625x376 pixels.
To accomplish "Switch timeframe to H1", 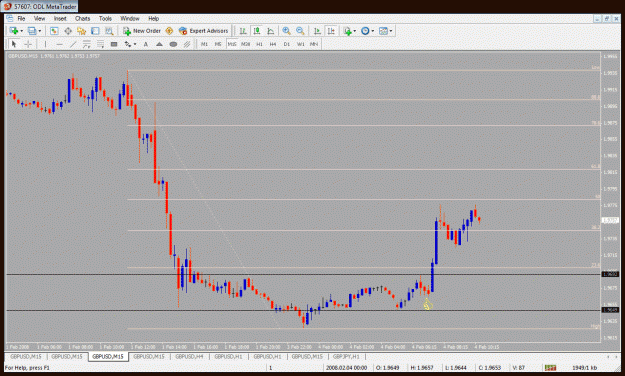I will [259, 44].
